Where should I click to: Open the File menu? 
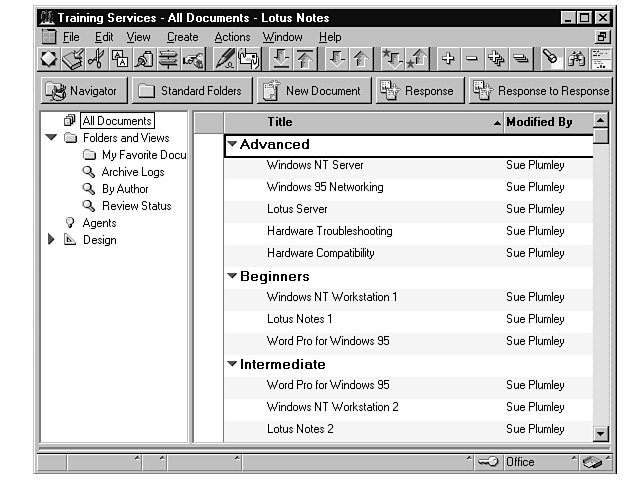tap(71, 37)
